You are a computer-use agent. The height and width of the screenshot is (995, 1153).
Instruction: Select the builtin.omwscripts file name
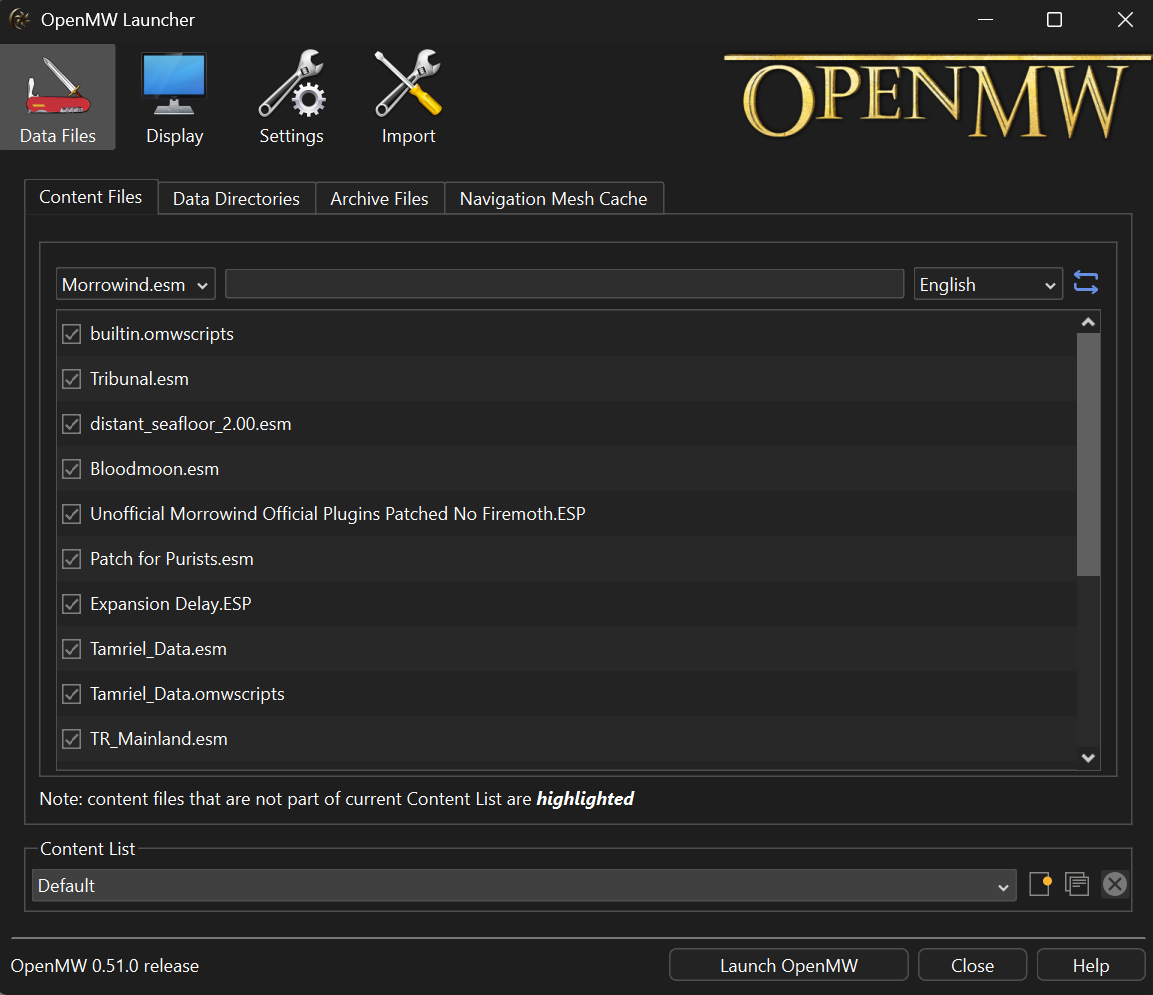(162, 334)
